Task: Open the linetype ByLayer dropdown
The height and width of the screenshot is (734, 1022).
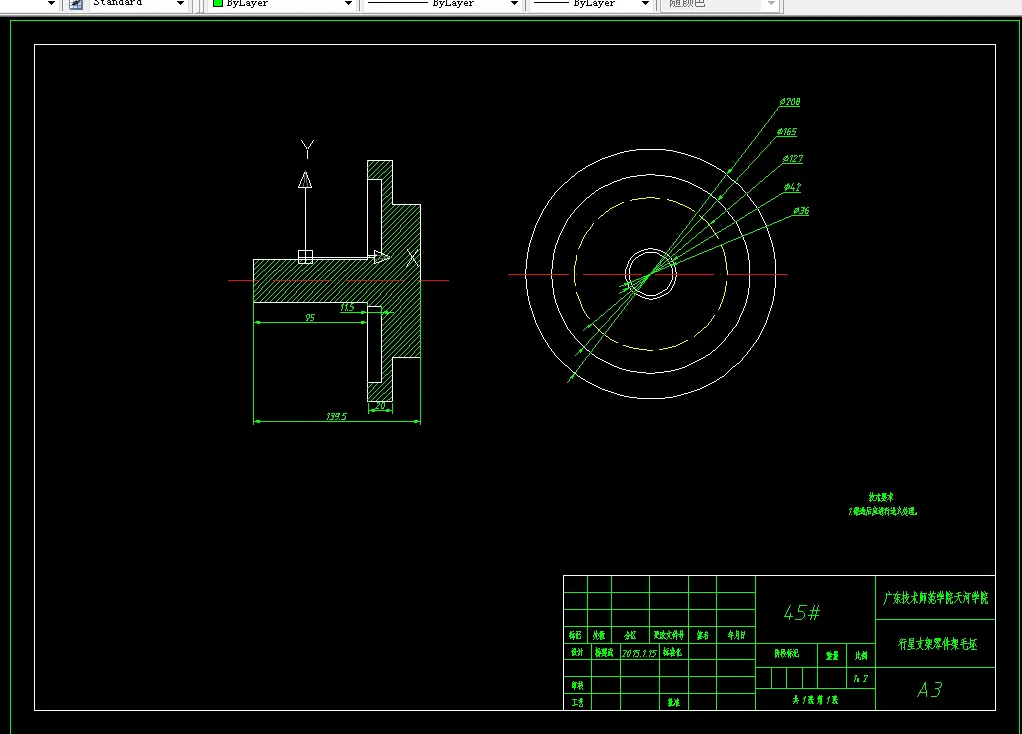Action: click(514, 3)
